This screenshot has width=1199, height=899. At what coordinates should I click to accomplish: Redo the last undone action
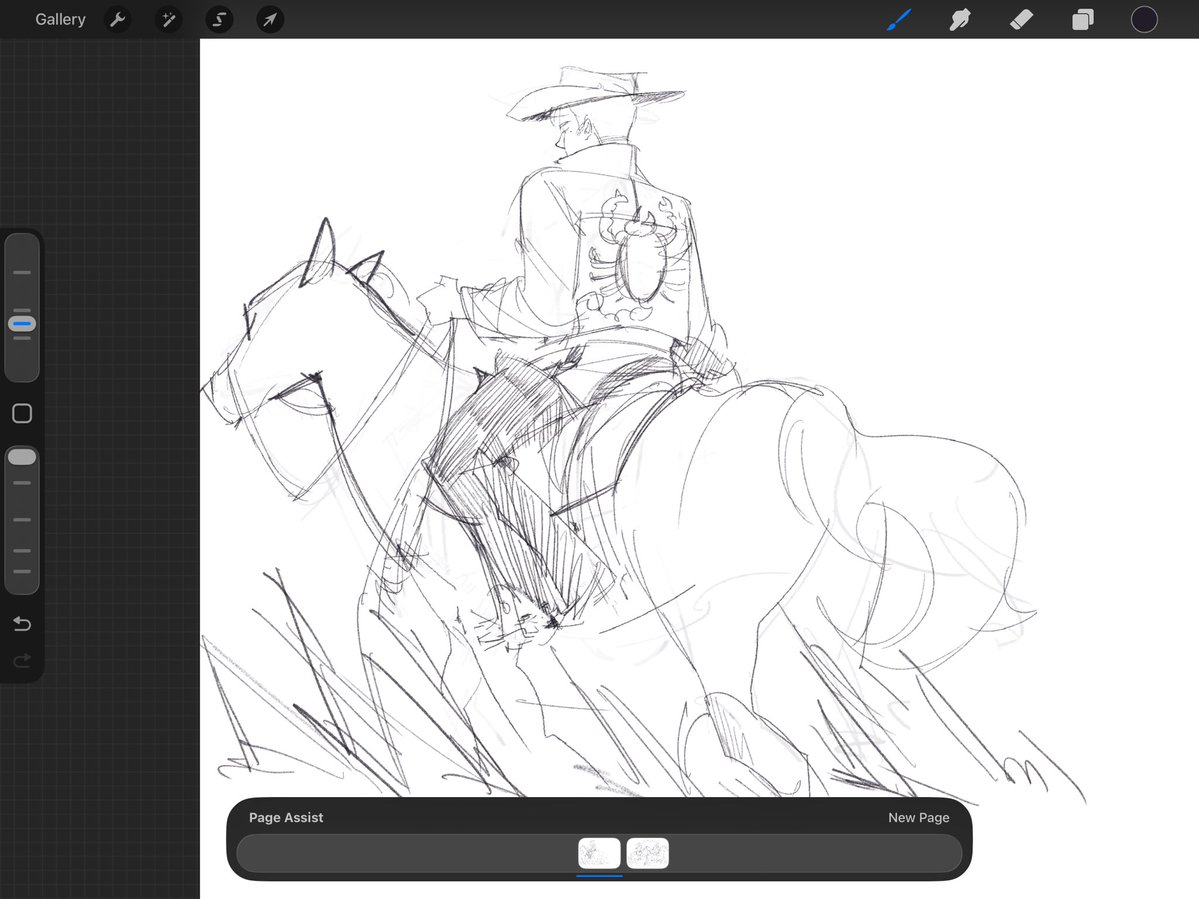[22, 660]
